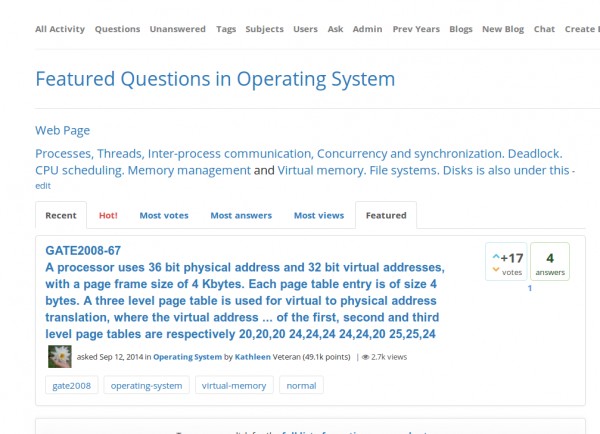Open the Tags navigation item
This screenshot has width=600, height=434.
click(x=226, y=29)
